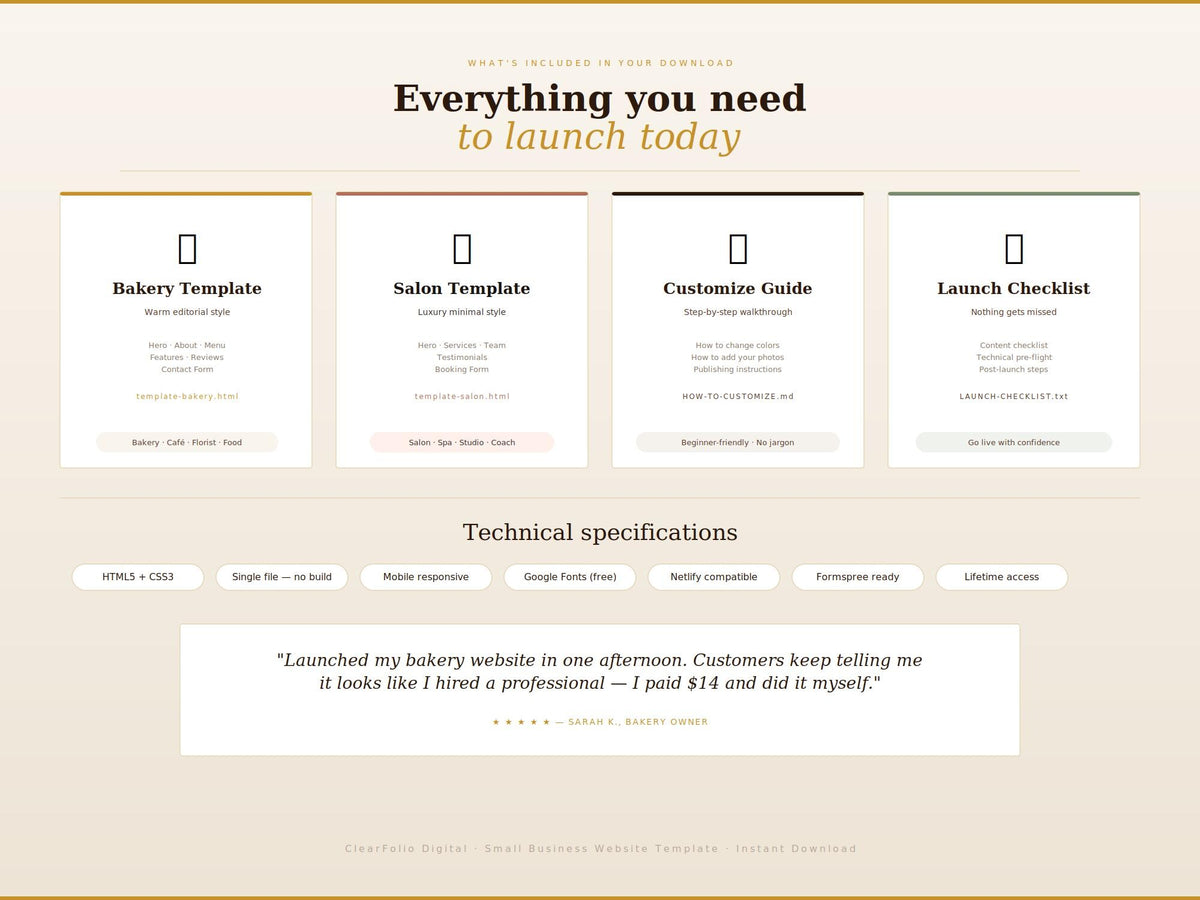Click the Features · Reviews line
Screen dimensions: 1200x900
pos(187,357)
